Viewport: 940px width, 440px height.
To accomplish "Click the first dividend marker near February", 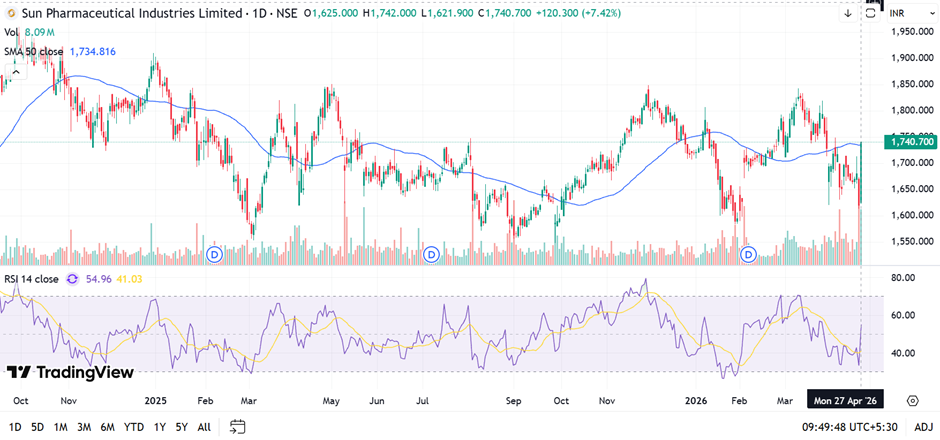I will tap(214, 256).
